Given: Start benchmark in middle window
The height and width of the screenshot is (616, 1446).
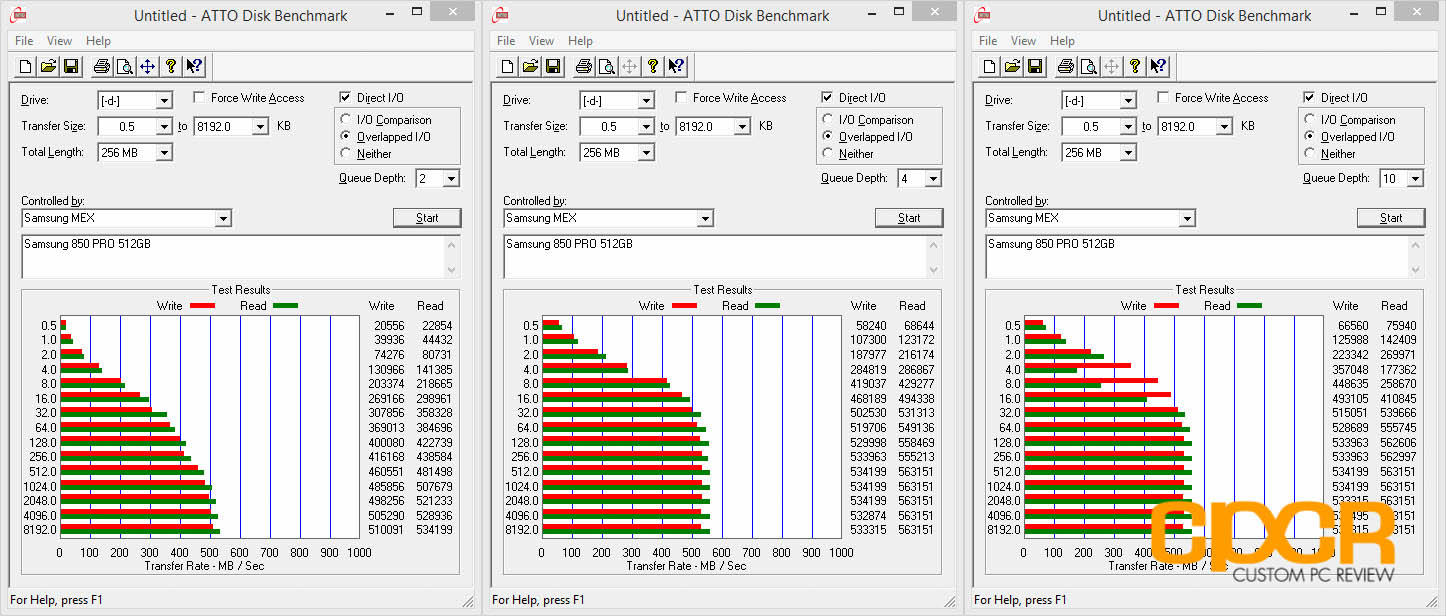Looking at the screenshot, I should pyautogui.click(x=909, y=218).
